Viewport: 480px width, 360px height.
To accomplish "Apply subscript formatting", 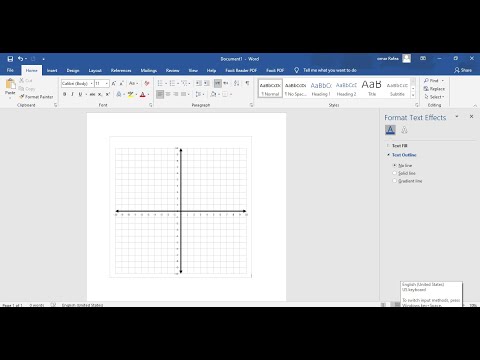I will point(100,94).
